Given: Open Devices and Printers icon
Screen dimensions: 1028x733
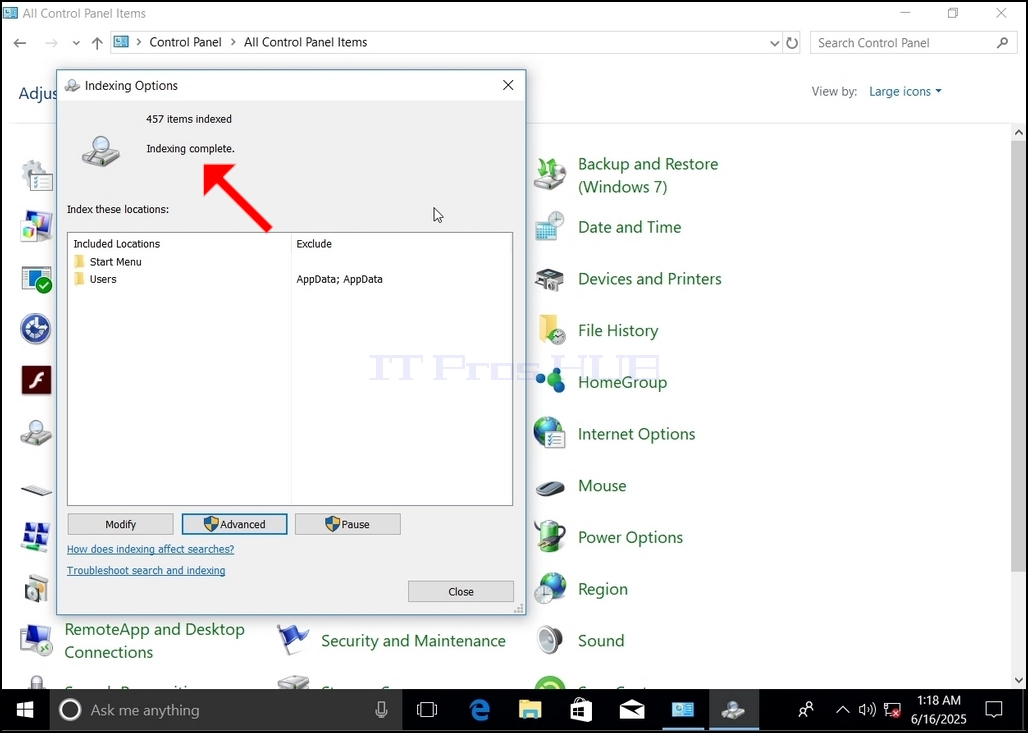Looking at the screenshot, I should pyautogui.click(x=549, y=279).
